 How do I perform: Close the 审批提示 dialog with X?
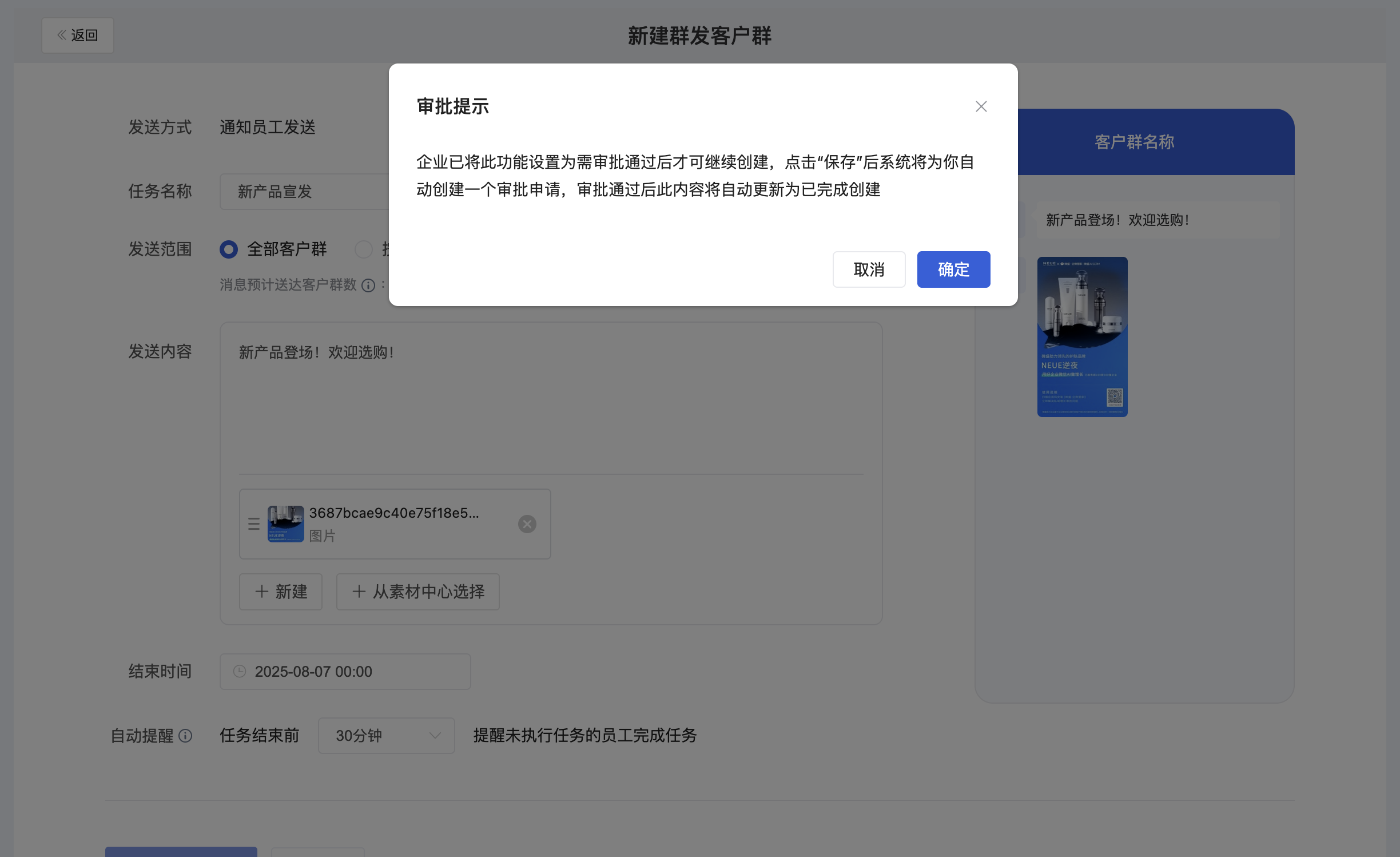[x=981, y=106]
